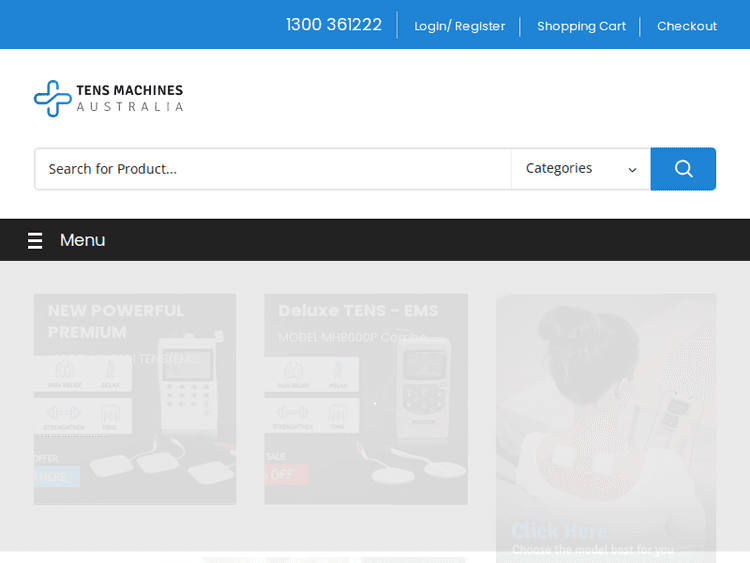Open the Categories dropdown

tap(580, 169)
